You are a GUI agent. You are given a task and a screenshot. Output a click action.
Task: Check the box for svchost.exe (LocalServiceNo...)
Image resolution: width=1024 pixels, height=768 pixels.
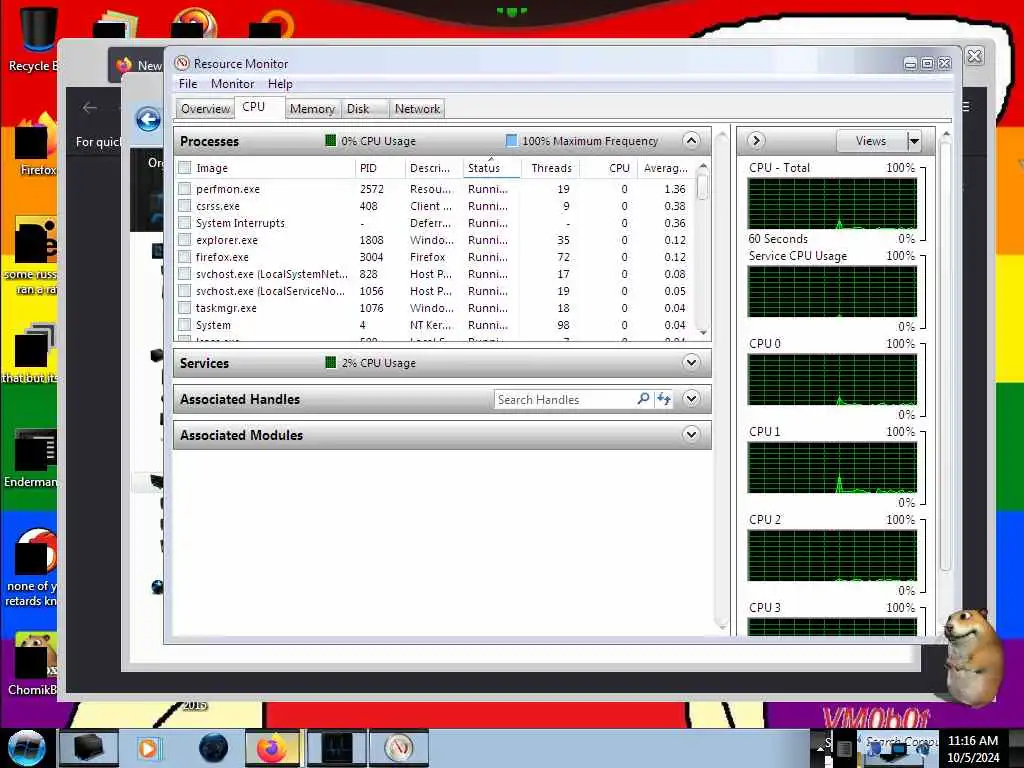[x=185, y=291]
